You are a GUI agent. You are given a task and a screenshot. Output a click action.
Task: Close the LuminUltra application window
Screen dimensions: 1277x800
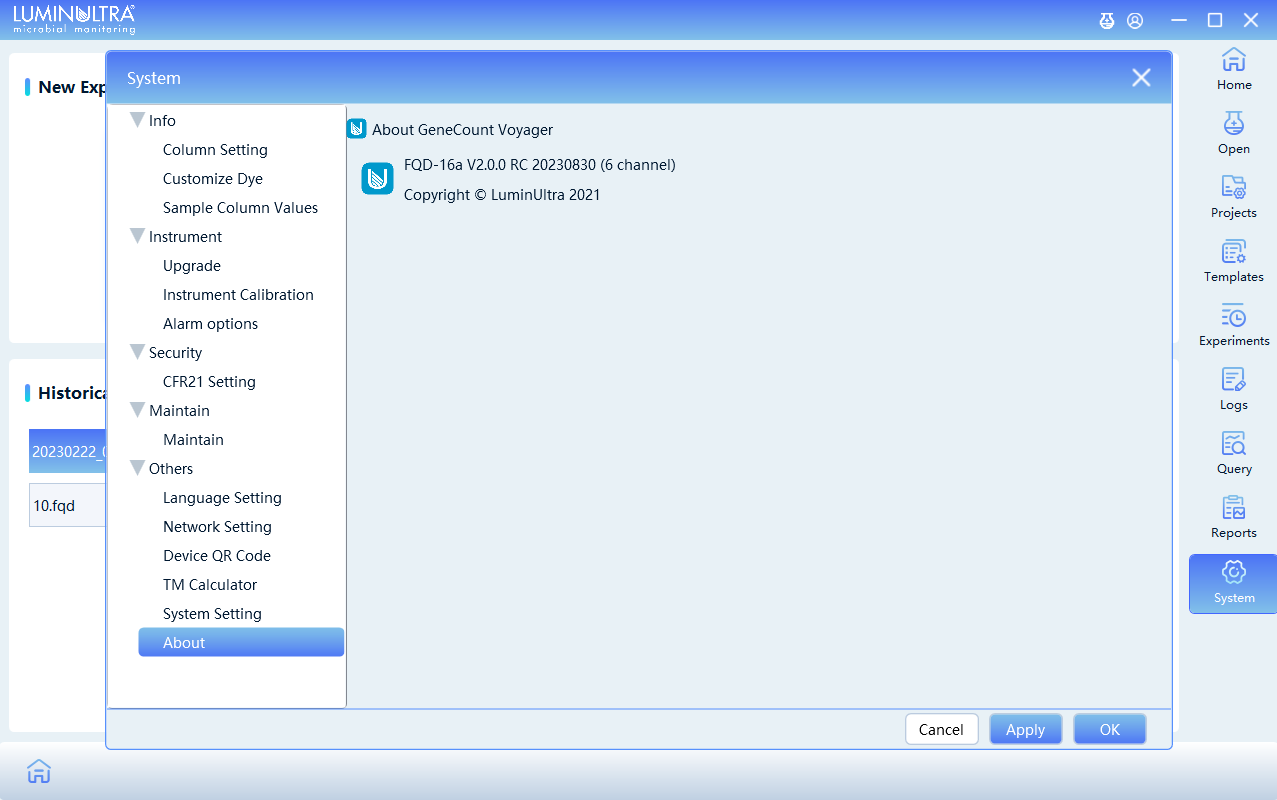(1251, 20)
